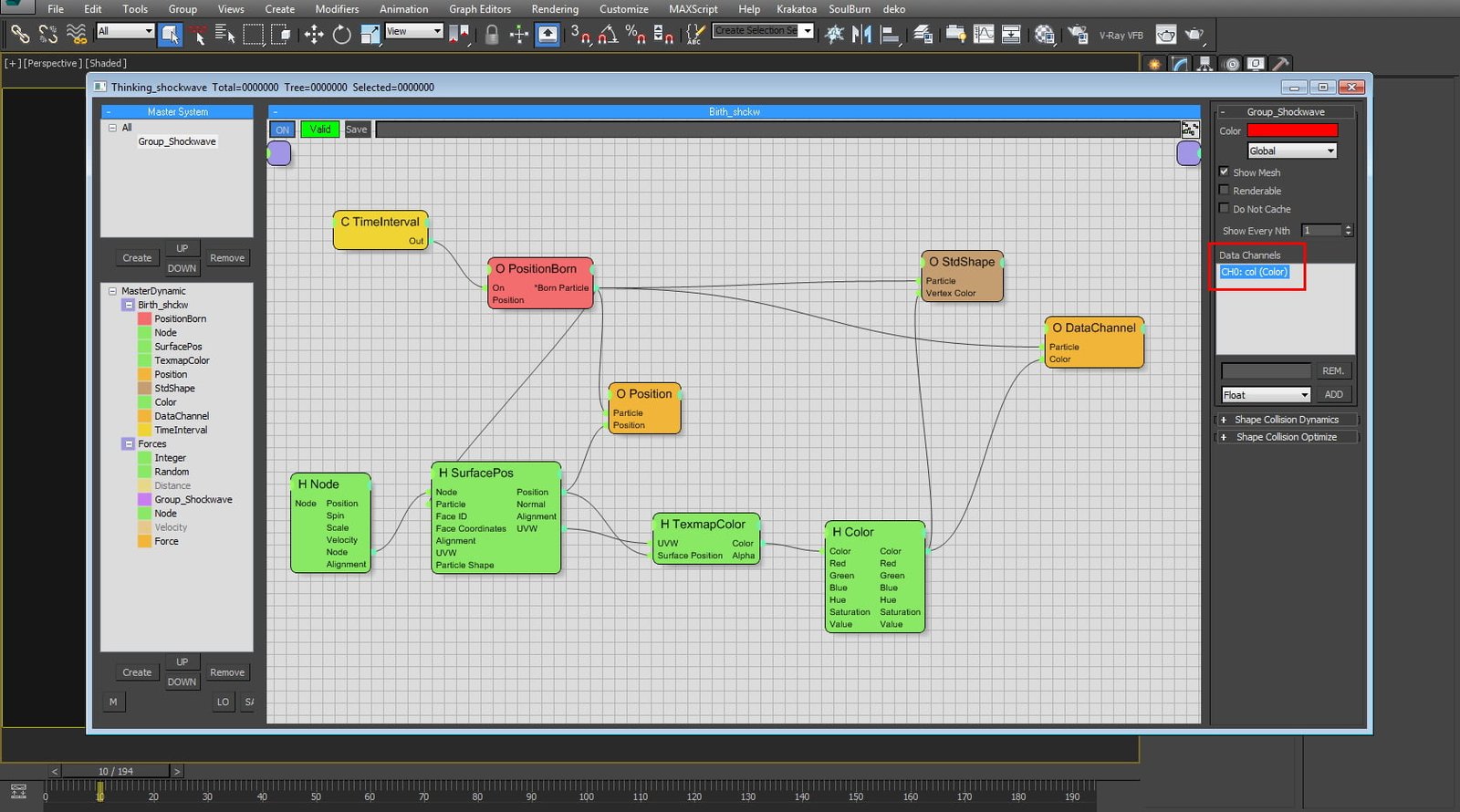Open the MAXScript menu
The width and height of the screenshot is (1460, 812).
pyautogui.click(x=693, y=9)
